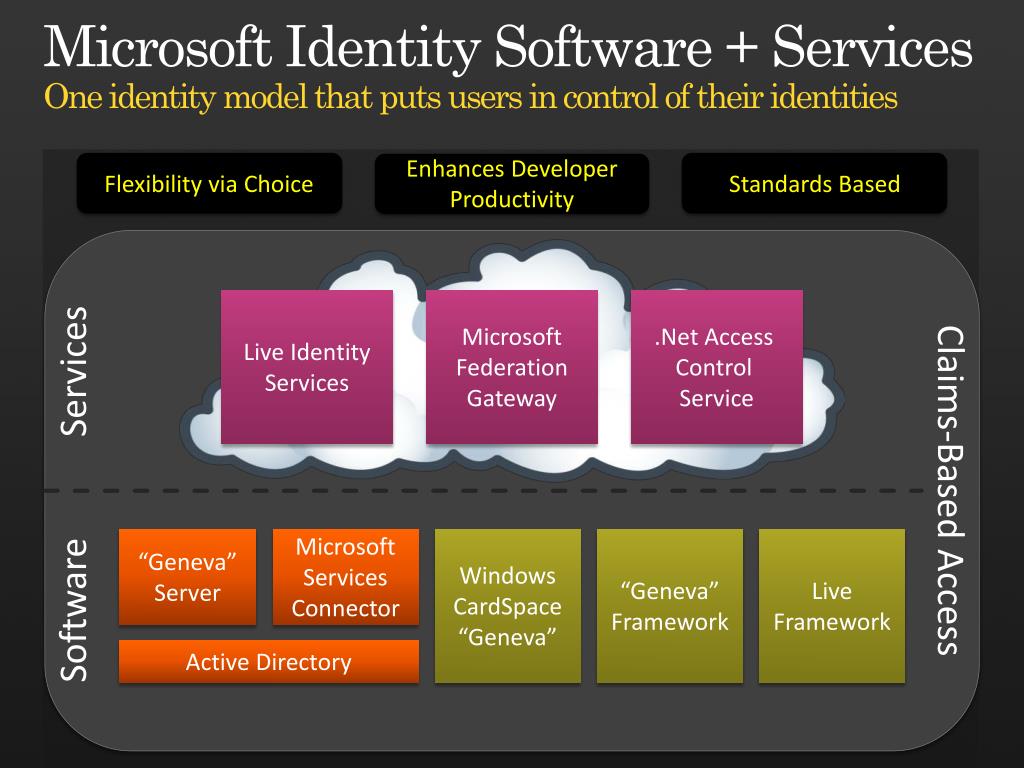The image size is (1024, 768).
Task: Click the "Geneva" Server block
Action: (x=187, y=577)
